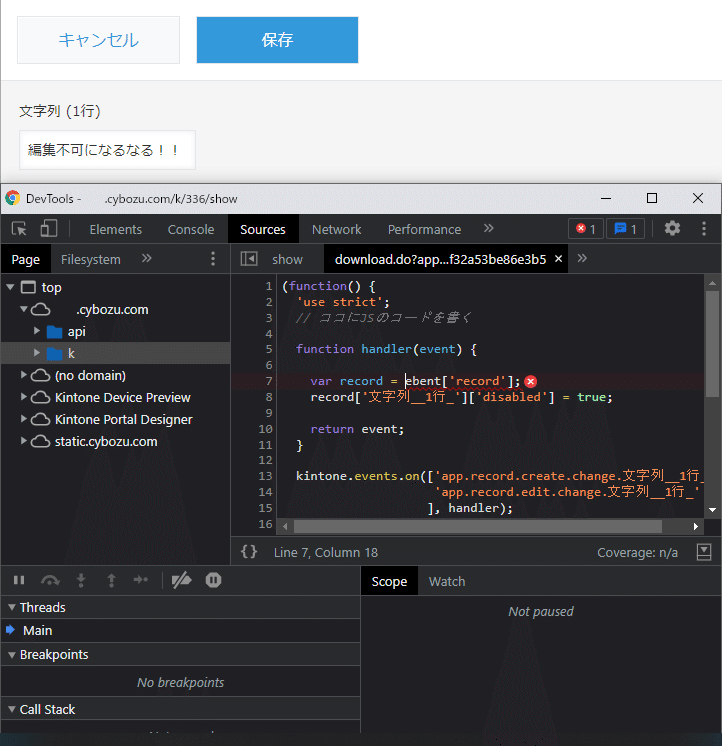The height and width of the screenshot is (746, 722).
Task: Click the step over icon
Action: coord(50,580)
